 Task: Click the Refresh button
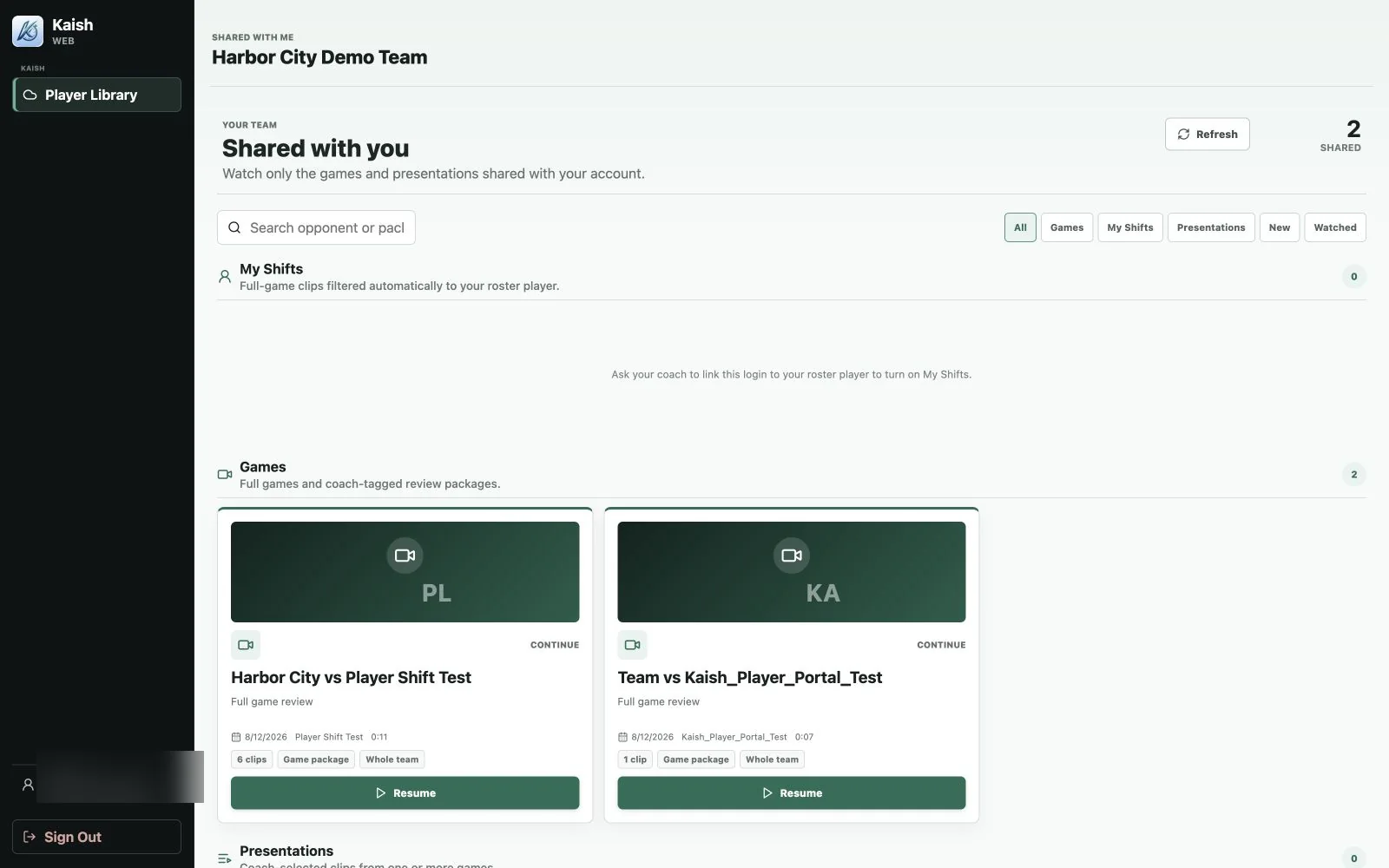pyautogui.click(x=1207, y=134)
